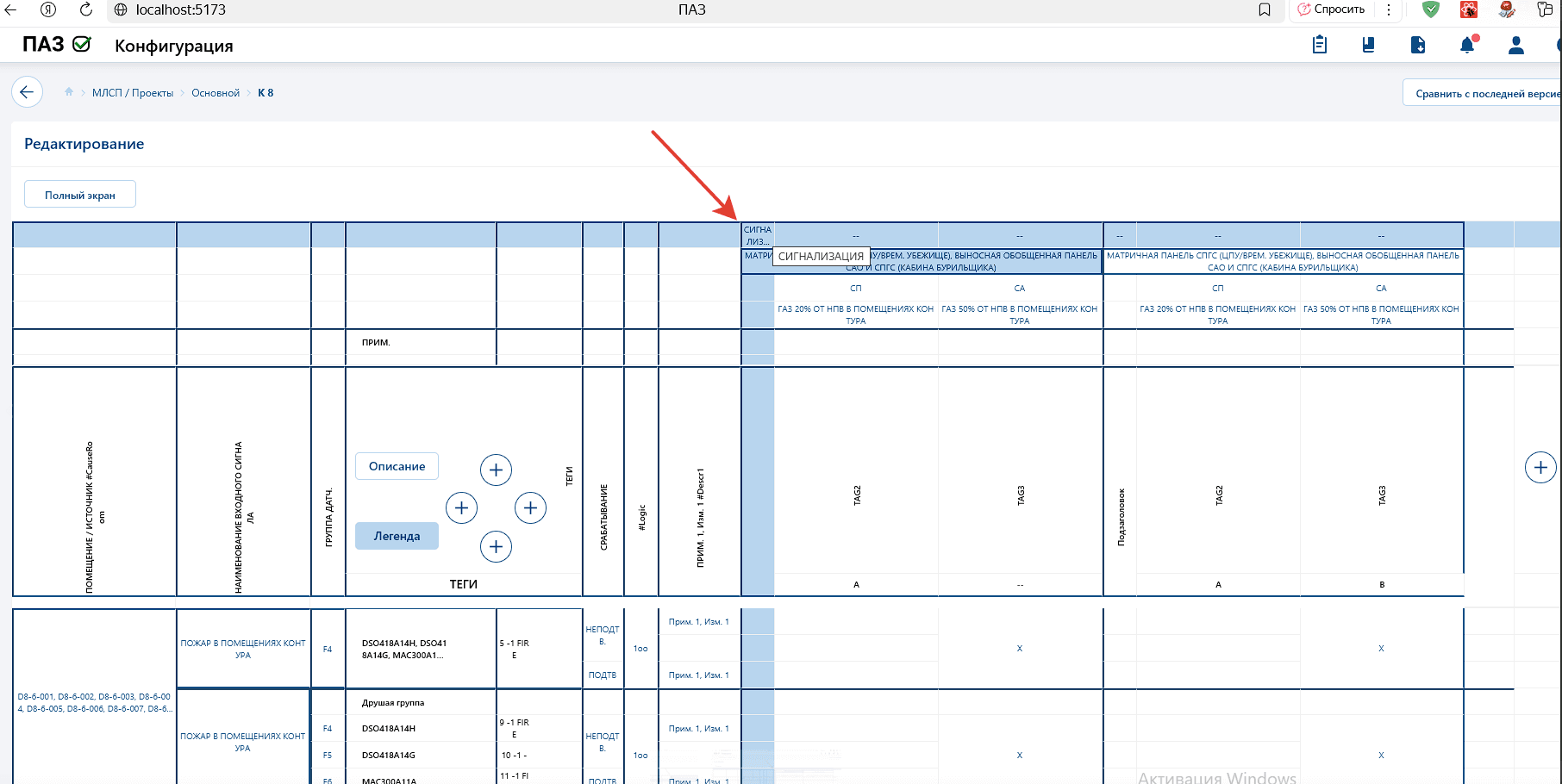
Task: Open the user profile icon
Action: [x=1516, y=45]
